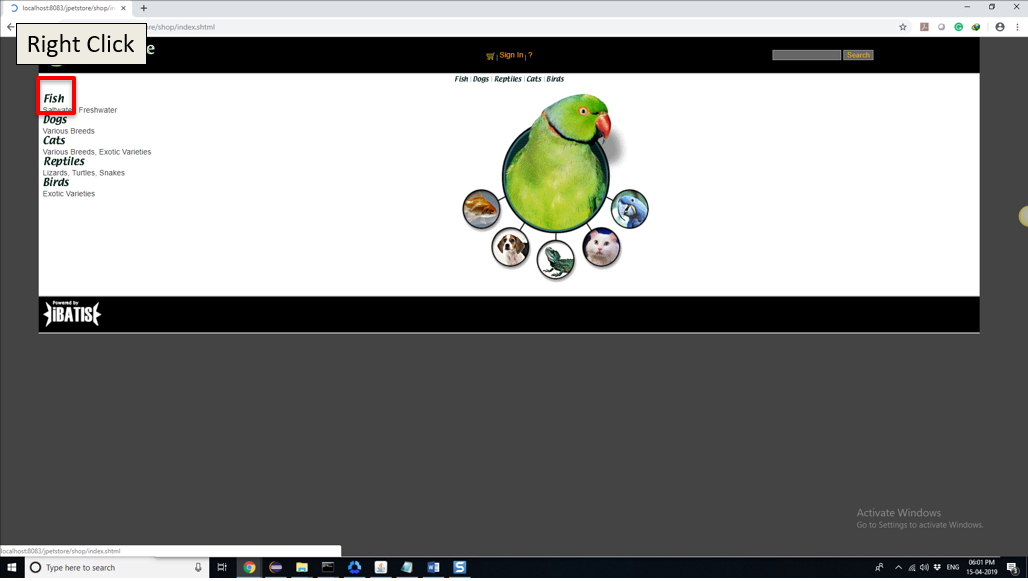The width and height of the screenshot is (1028, 581).
Task: Open Fish category in sidebar
Action: pos(54,99)
